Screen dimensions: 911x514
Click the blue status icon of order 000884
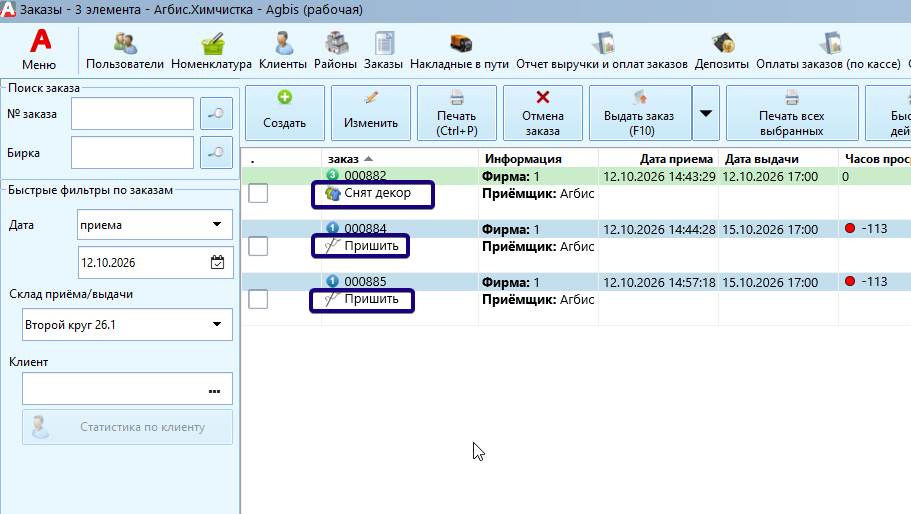(332, 228)
